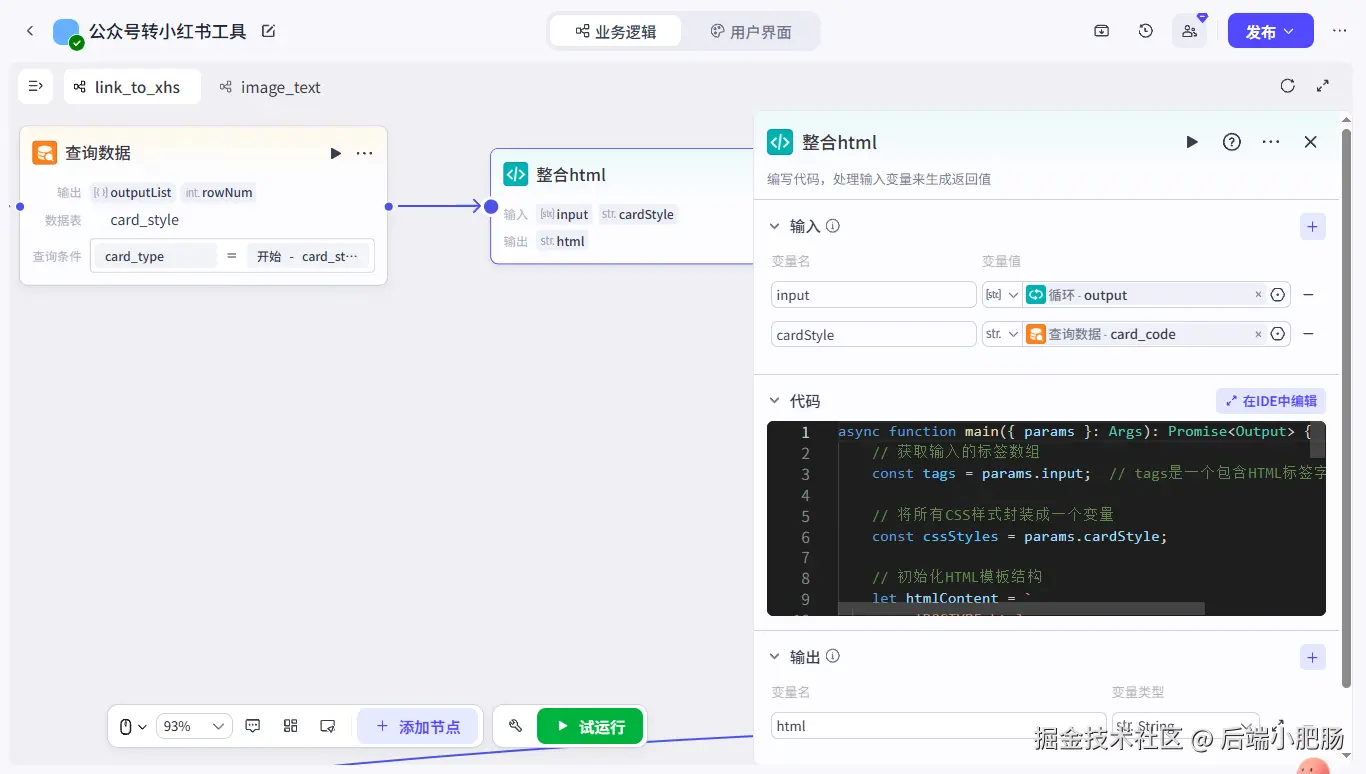
Task: Open 整合html panel more options
Action: pos(1271,142)
